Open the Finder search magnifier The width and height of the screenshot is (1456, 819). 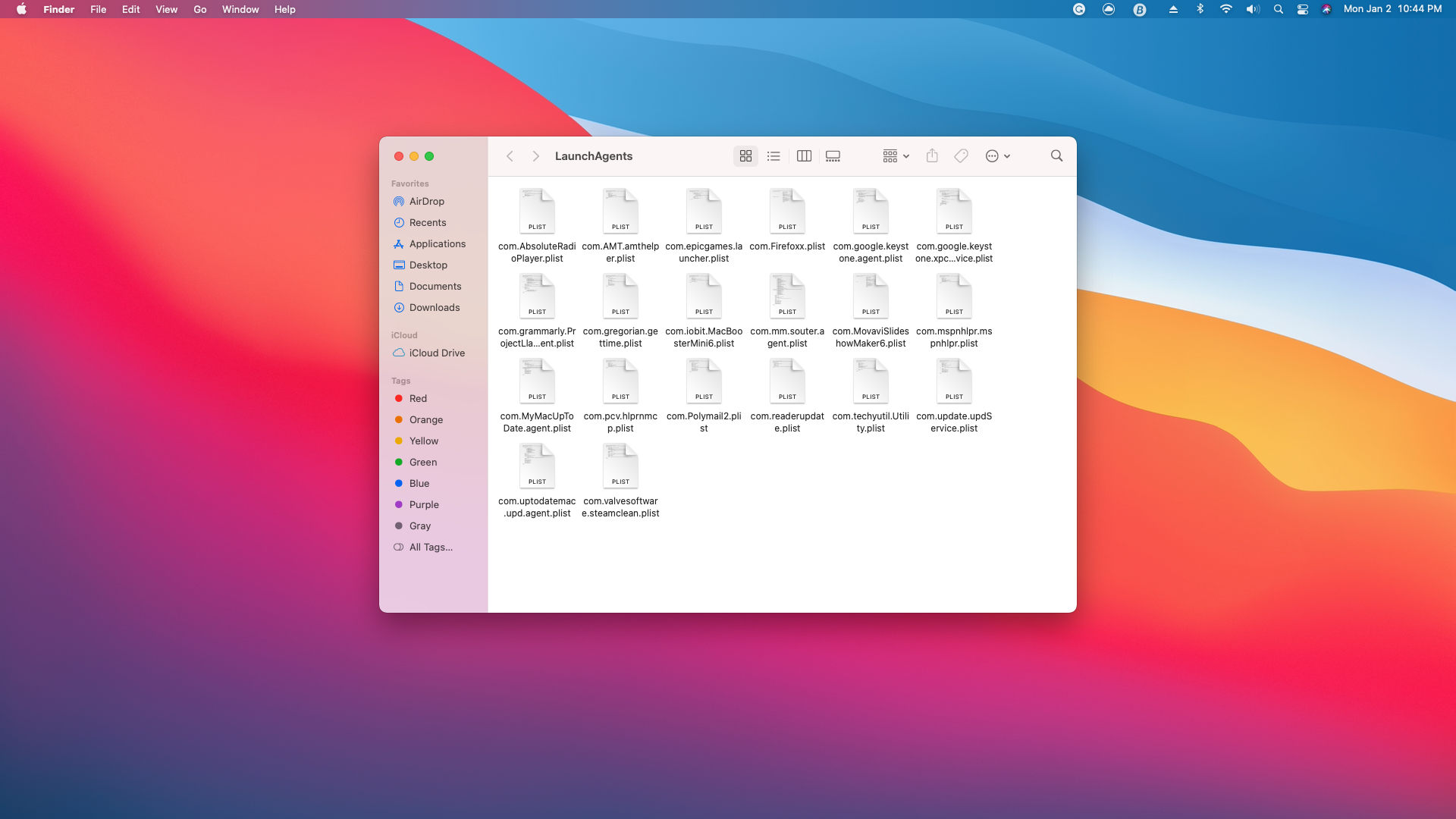(1056, 156)
